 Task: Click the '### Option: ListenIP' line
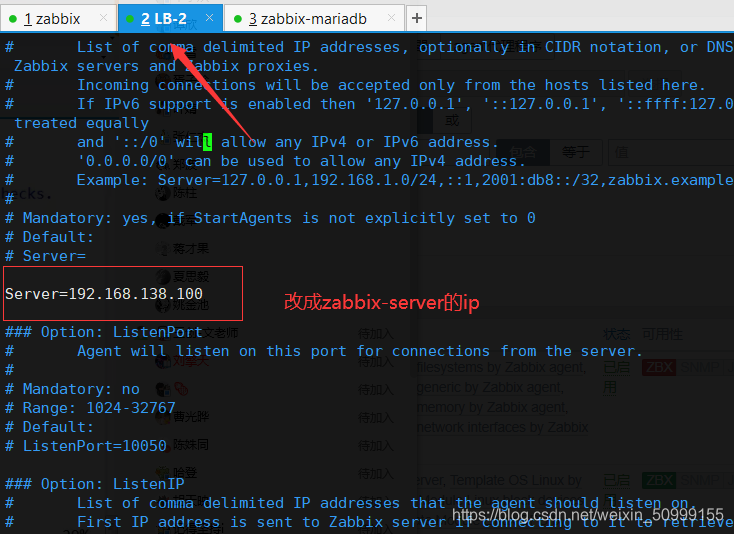pyautogui.click(x=95, y=483)
